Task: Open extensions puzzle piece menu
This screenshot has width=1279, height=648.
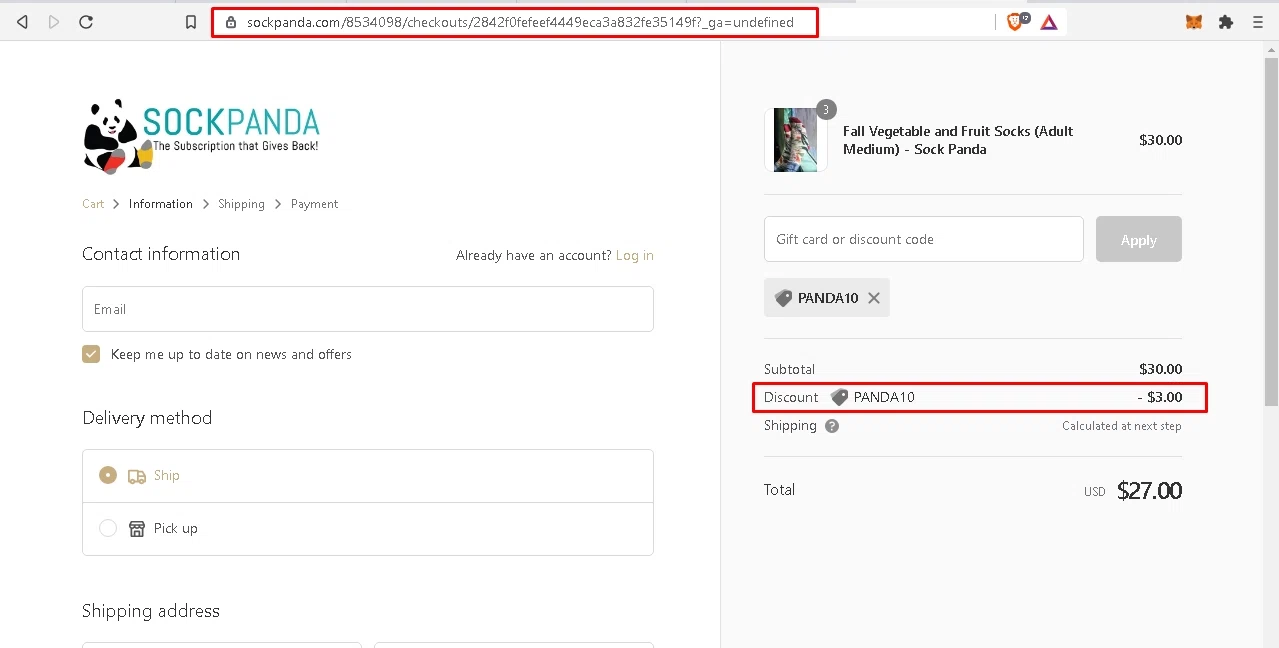Action: coord(1226,22)
